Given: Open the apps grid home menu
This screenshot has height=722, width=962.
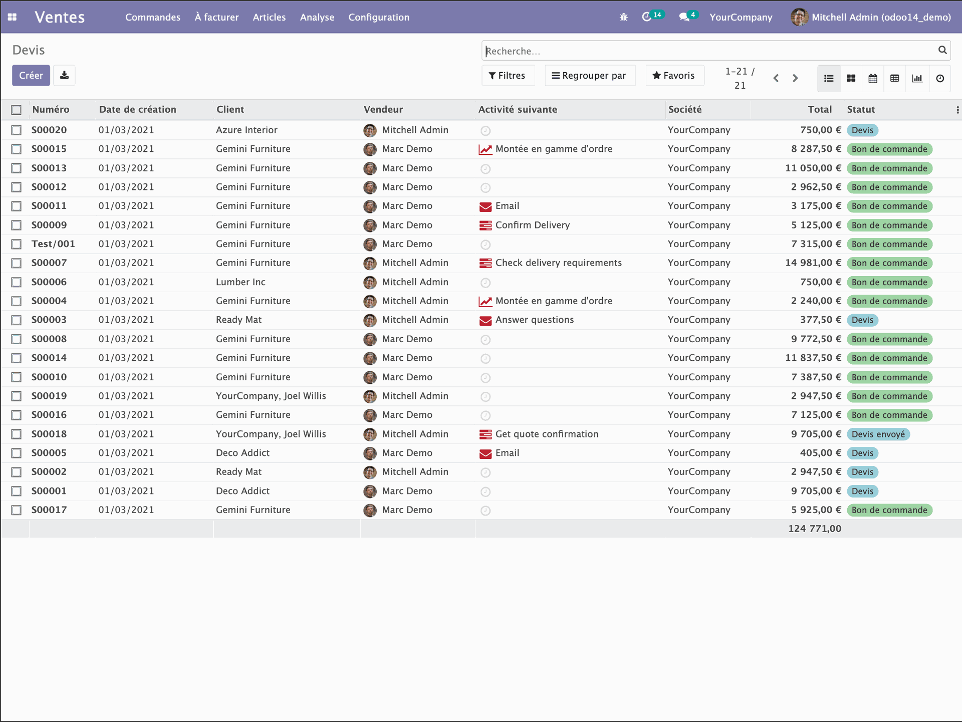Looking at the screenshot, I should [x=13, y=17].
